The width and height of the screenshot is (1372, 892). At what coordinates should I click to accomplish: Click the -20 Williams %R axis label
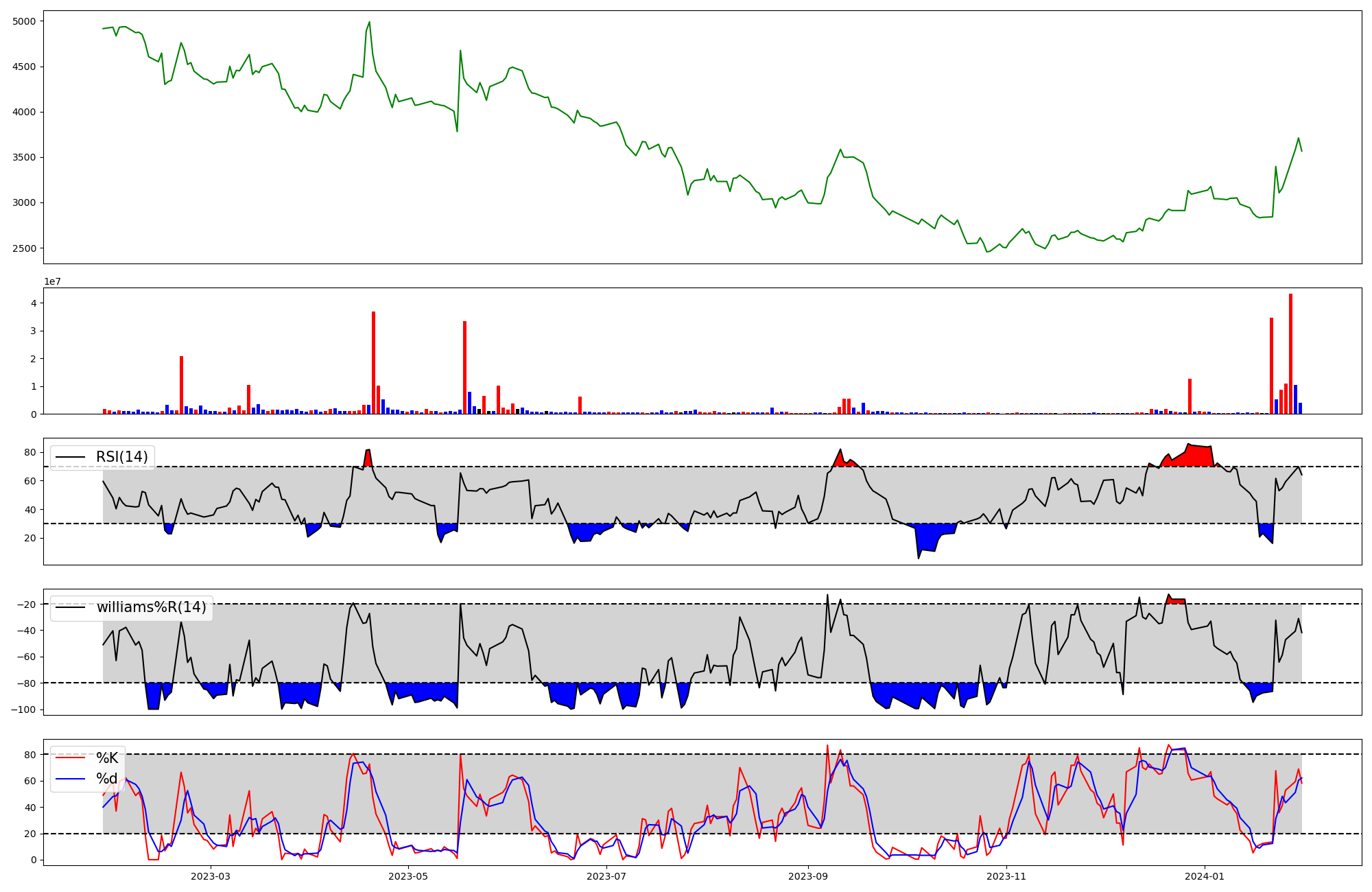[25, 604]
